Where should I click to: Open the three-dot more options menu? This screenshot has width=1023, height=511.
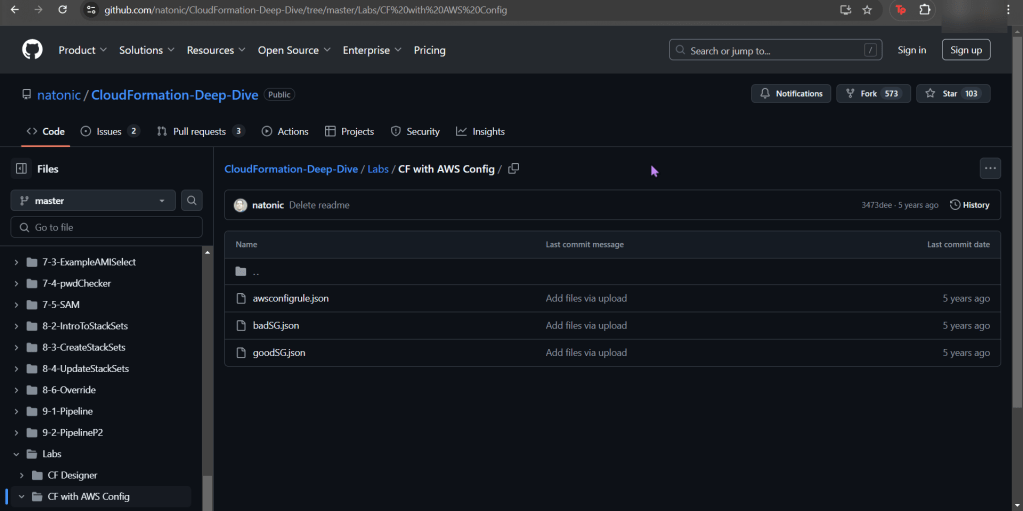click(x=989, y=169)
